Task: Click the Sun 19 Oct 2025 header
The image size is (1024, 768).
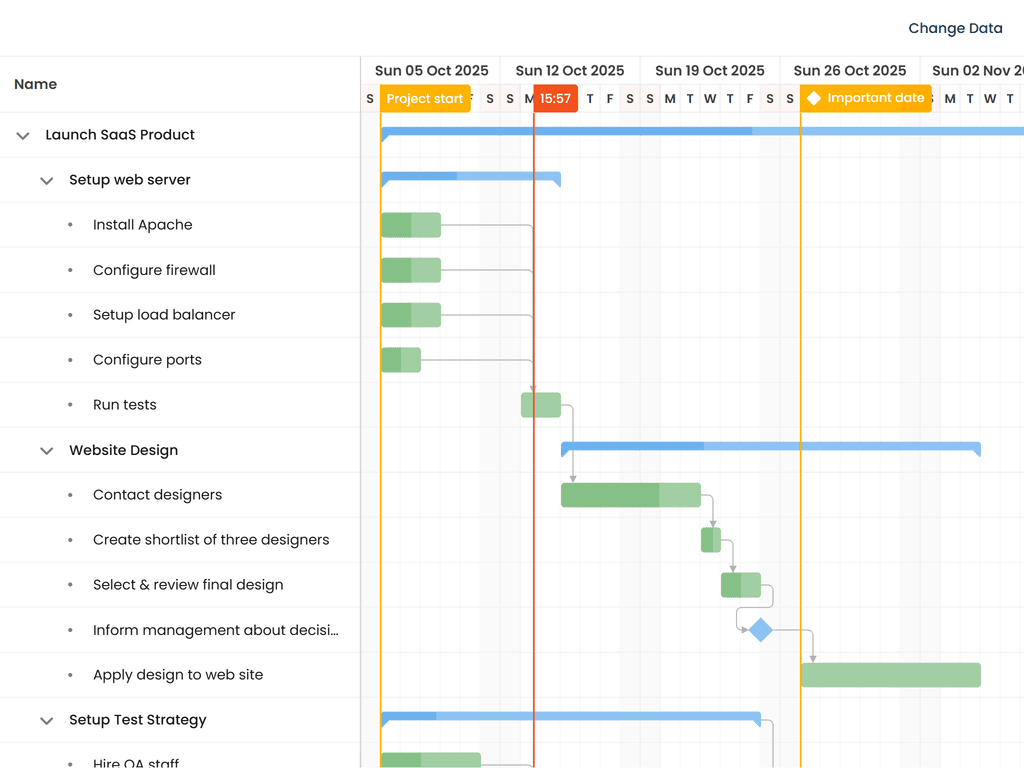Action: click(x=710, y=70)
